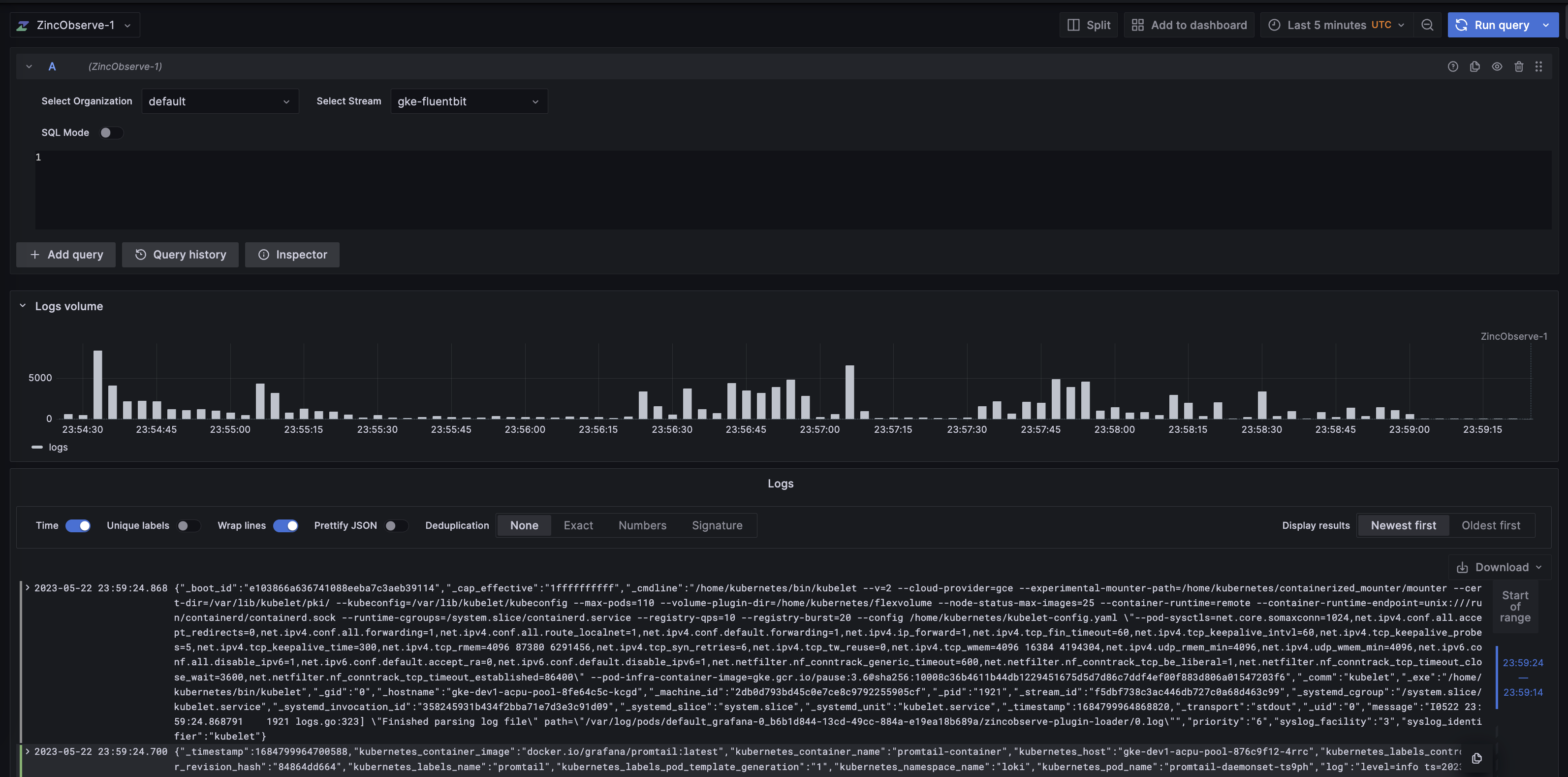Click inside the query editor text area

tap(791, 189)
